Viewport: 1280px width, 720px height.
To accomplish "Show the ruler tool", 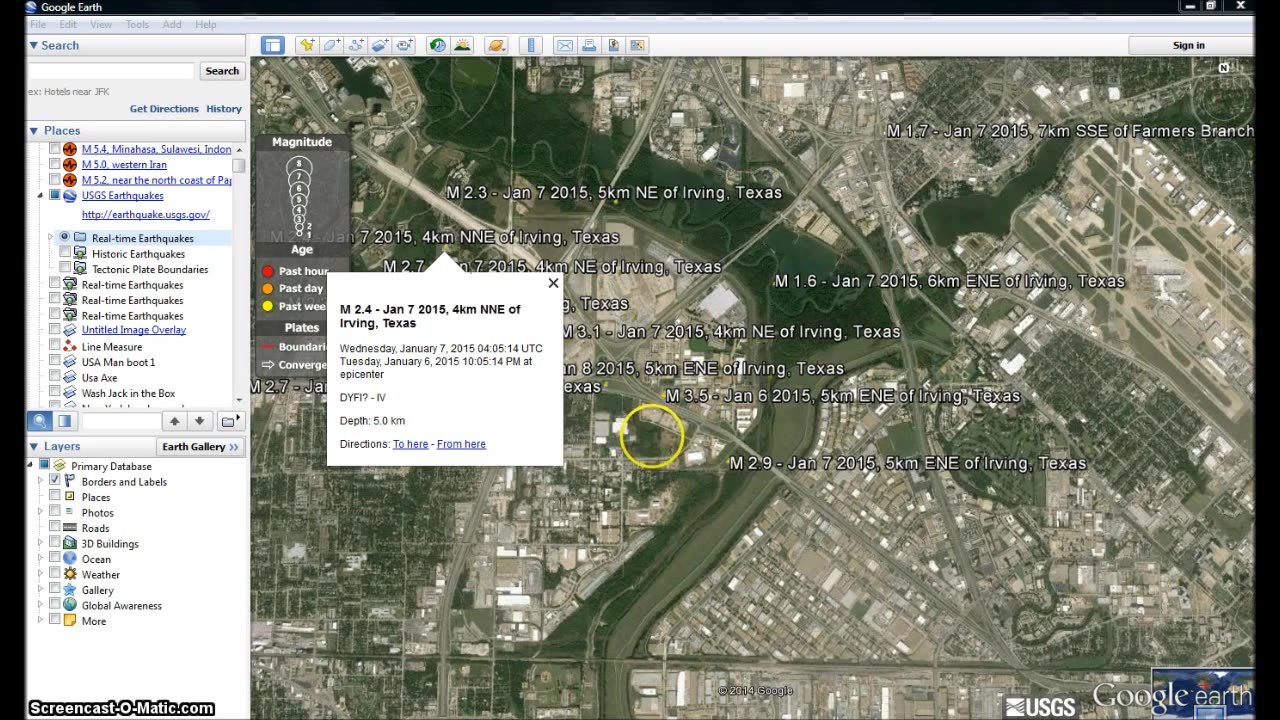I will (x=531, y=45).
